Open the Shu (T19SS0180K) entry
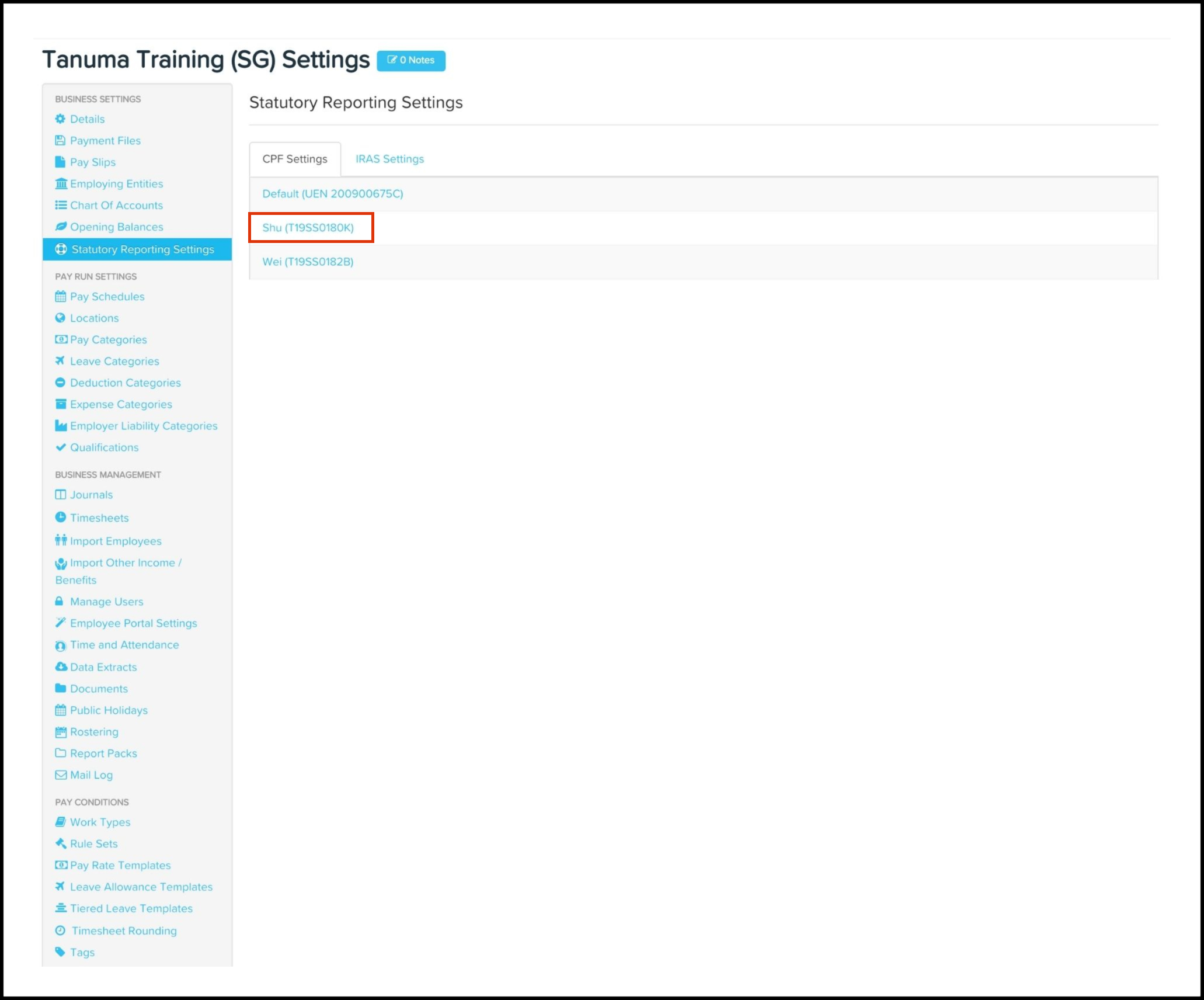This screenshot has height=1000, width=1204. (x=308, y=228)
